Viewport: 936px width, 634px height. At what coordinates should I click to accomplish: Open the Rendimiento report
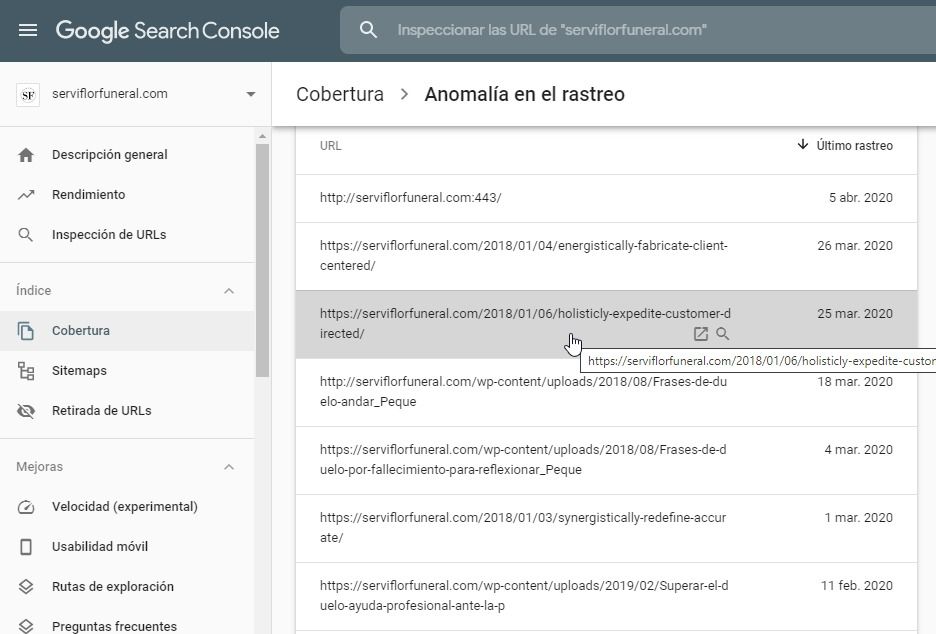click(x=88, y=195)
